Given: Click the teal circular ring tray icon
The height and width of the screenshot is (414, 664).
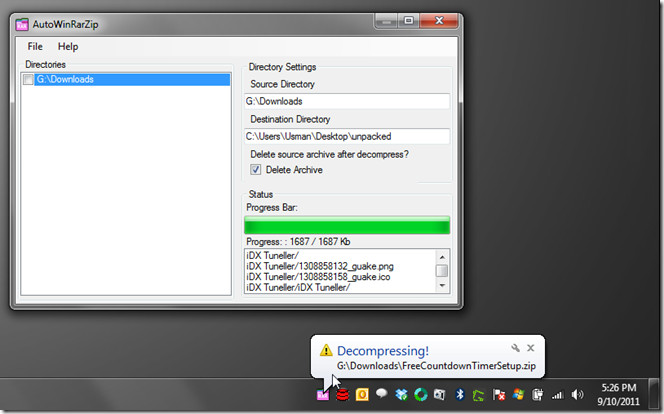Looking at the screenshot, I should [x=421, y=395].
